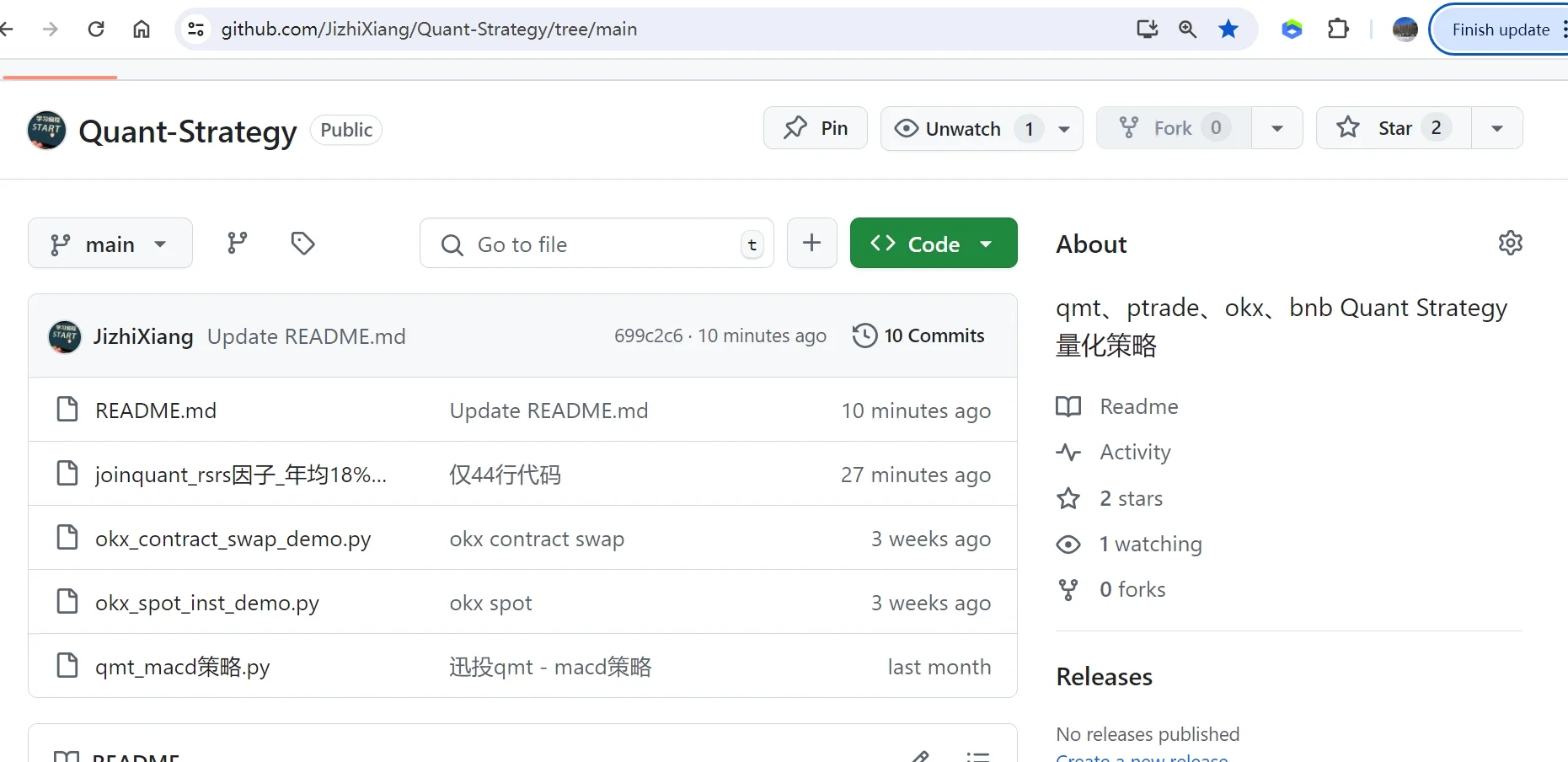
Task: Star the Quant-Strategy repository
Action: (1394, 128)
